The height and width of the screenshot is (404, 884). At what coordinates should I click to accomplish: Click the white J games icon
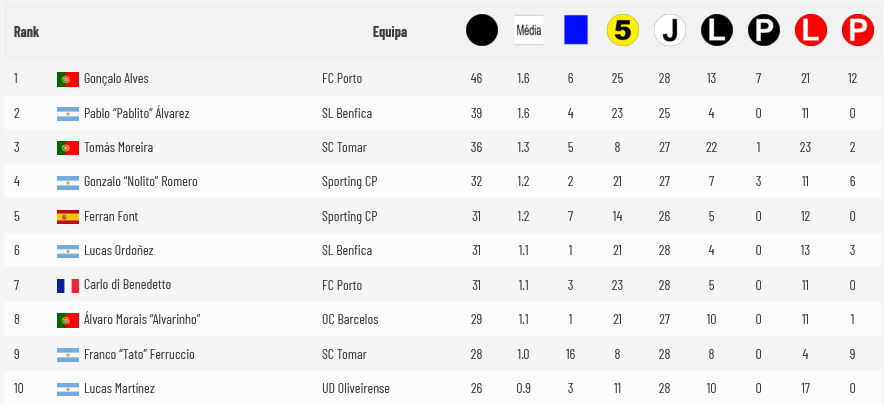669,31
